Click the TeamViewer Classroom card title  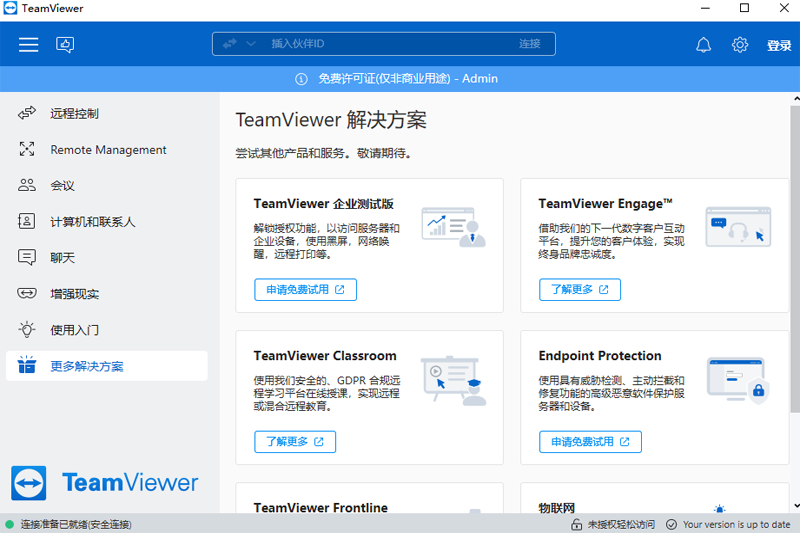coord(325,356)
